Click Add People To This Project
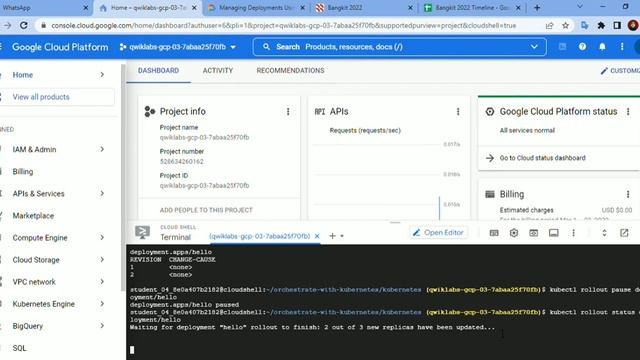Image resolution: width=640 pixels, height=360 pixels. tap(206, 210)
